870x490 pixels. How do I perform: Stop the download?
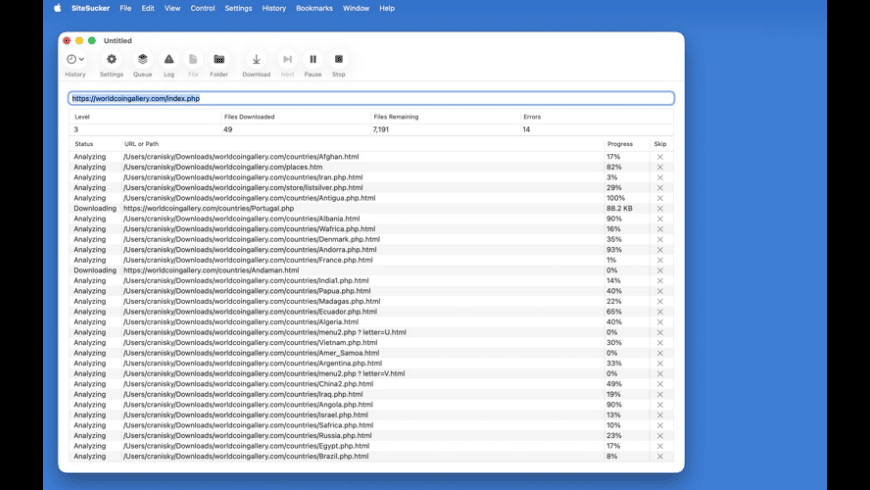pyautogui.click(x=338, y=59)
